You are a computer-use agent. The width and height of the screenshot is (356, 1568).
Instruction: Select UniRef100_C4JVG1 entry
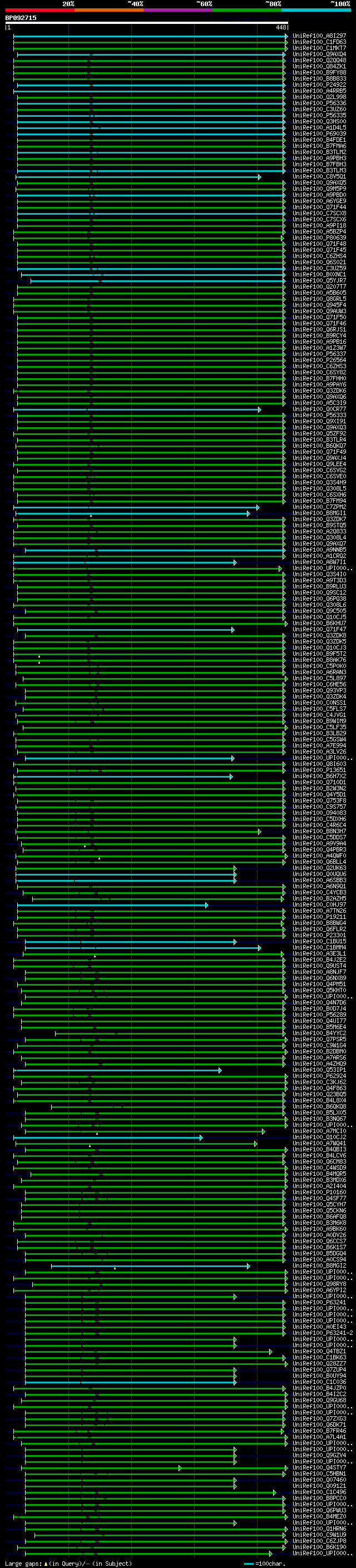[x=319, y=715]
